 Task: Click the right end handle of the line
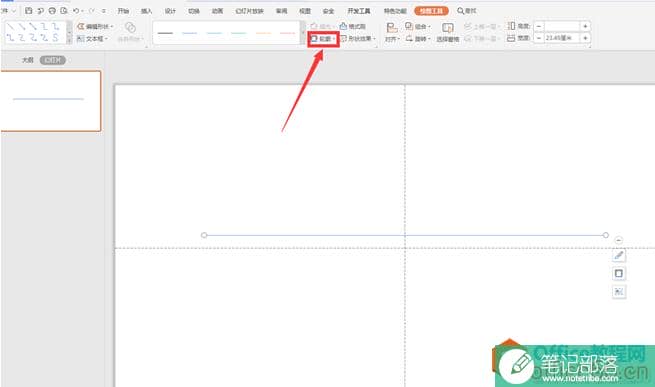606,235
